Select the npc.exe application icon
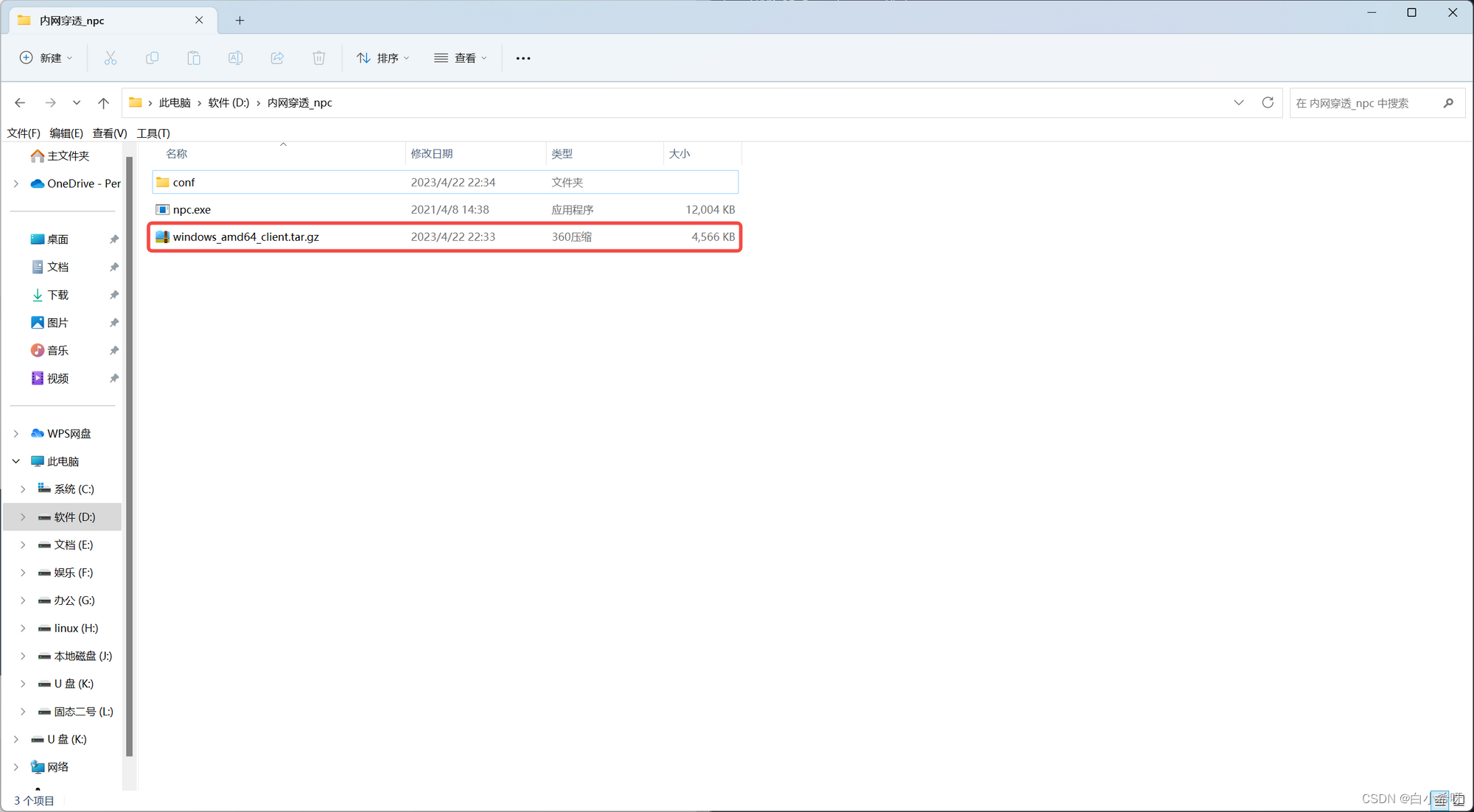Viewport: 1474px width, 812px height. pyautogui.click(x=163, y=209)
